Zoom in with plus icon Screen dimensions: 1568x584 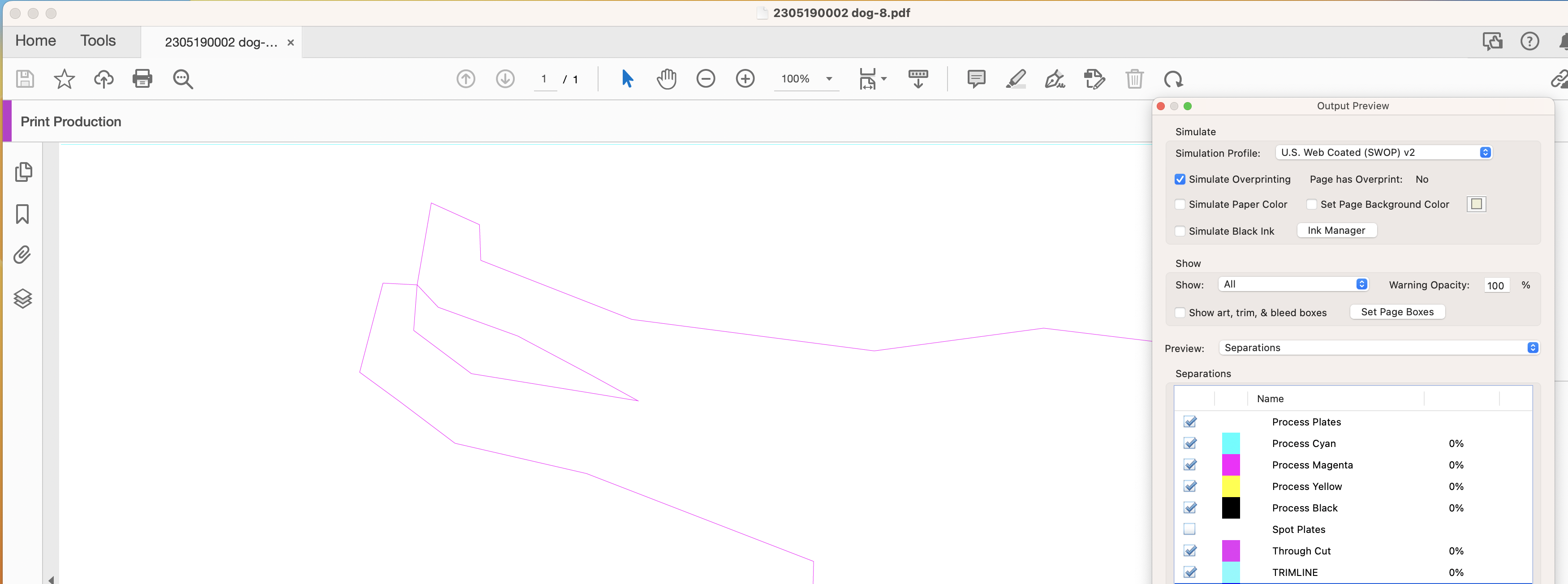point(745,79)
